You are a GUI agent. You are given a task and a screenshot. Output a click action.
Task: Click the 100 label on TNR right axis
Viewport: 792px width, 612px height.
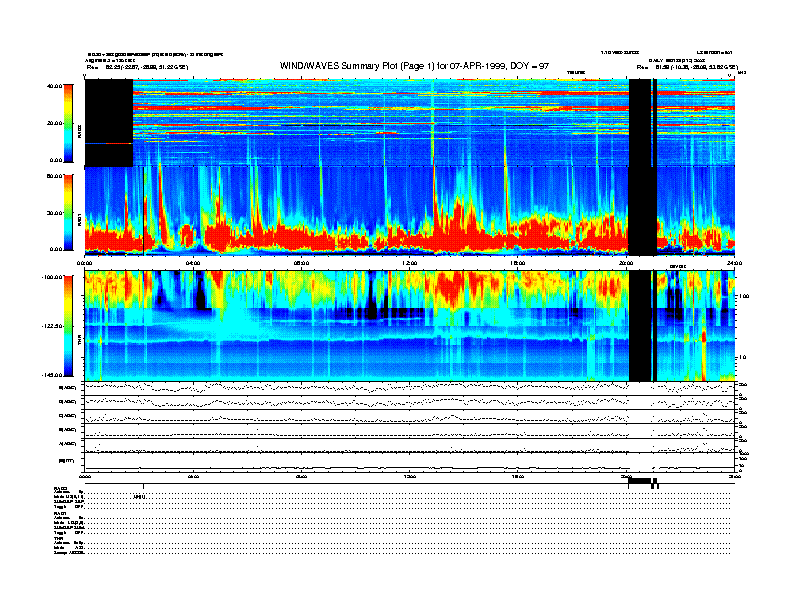pos(745,296)
